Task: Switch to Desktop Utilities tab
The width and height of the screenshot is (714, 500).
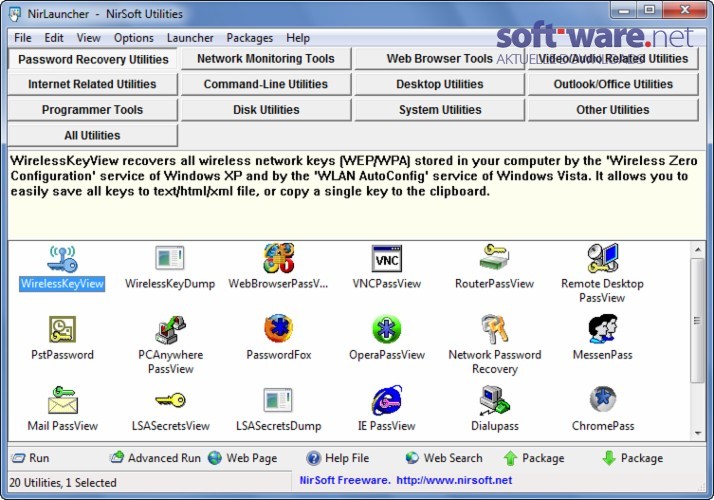Action: (439, 84)
